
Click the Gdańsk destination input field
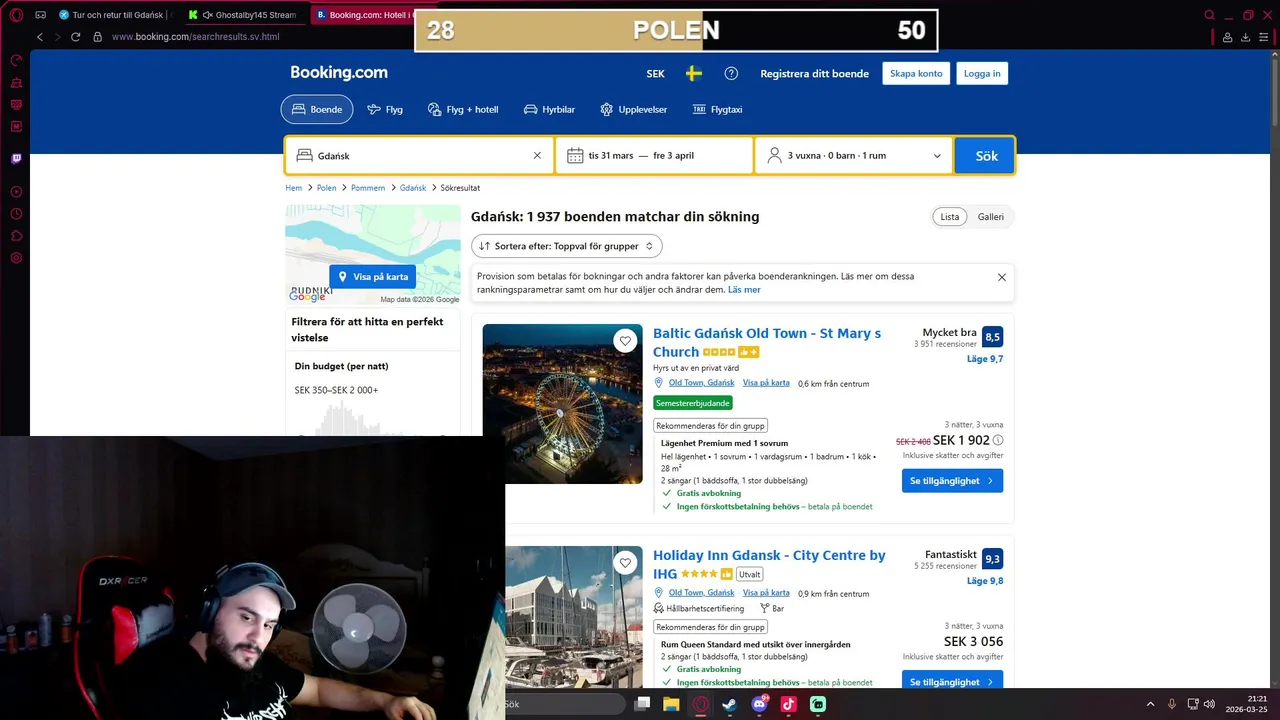[x=420, y=156]
